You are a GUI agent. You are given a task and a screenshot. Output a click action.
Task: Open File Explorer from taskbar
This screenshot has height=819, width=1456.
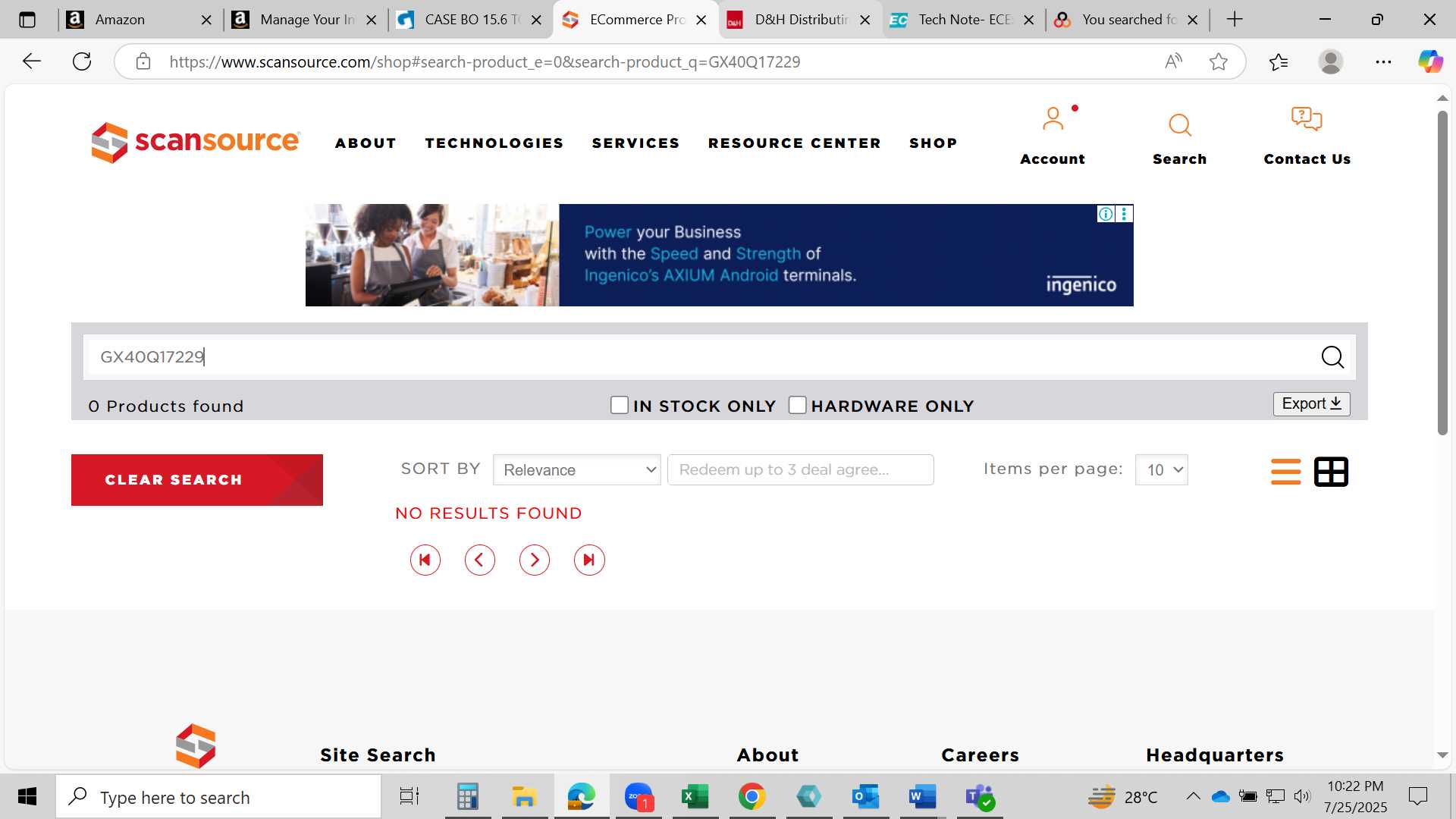pos(524,797)
